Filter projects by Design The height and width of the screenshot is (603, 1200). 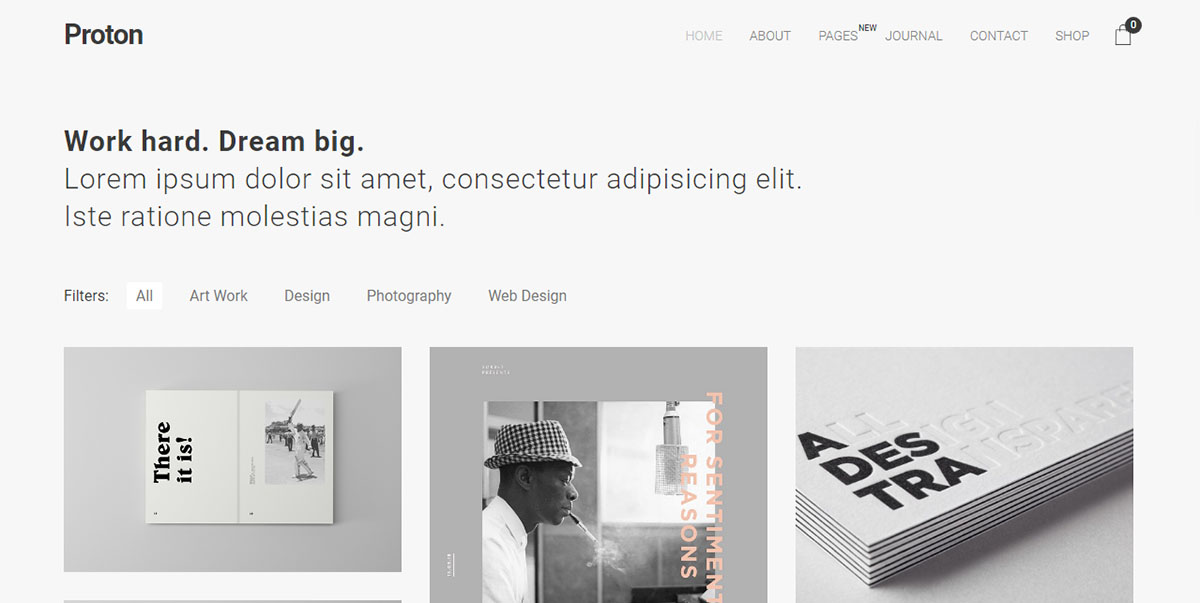point(307,296)
